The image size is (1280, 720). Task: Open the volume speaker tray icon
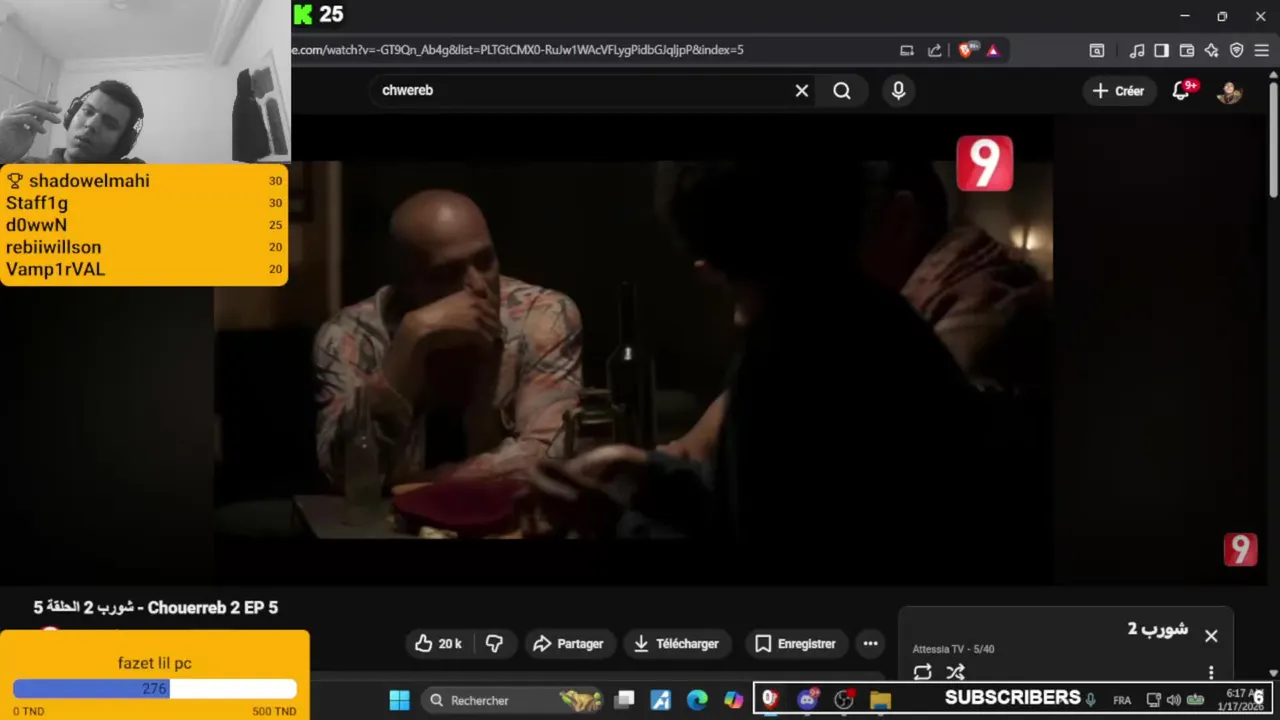pyautogui.click(x=1174, y=700)
